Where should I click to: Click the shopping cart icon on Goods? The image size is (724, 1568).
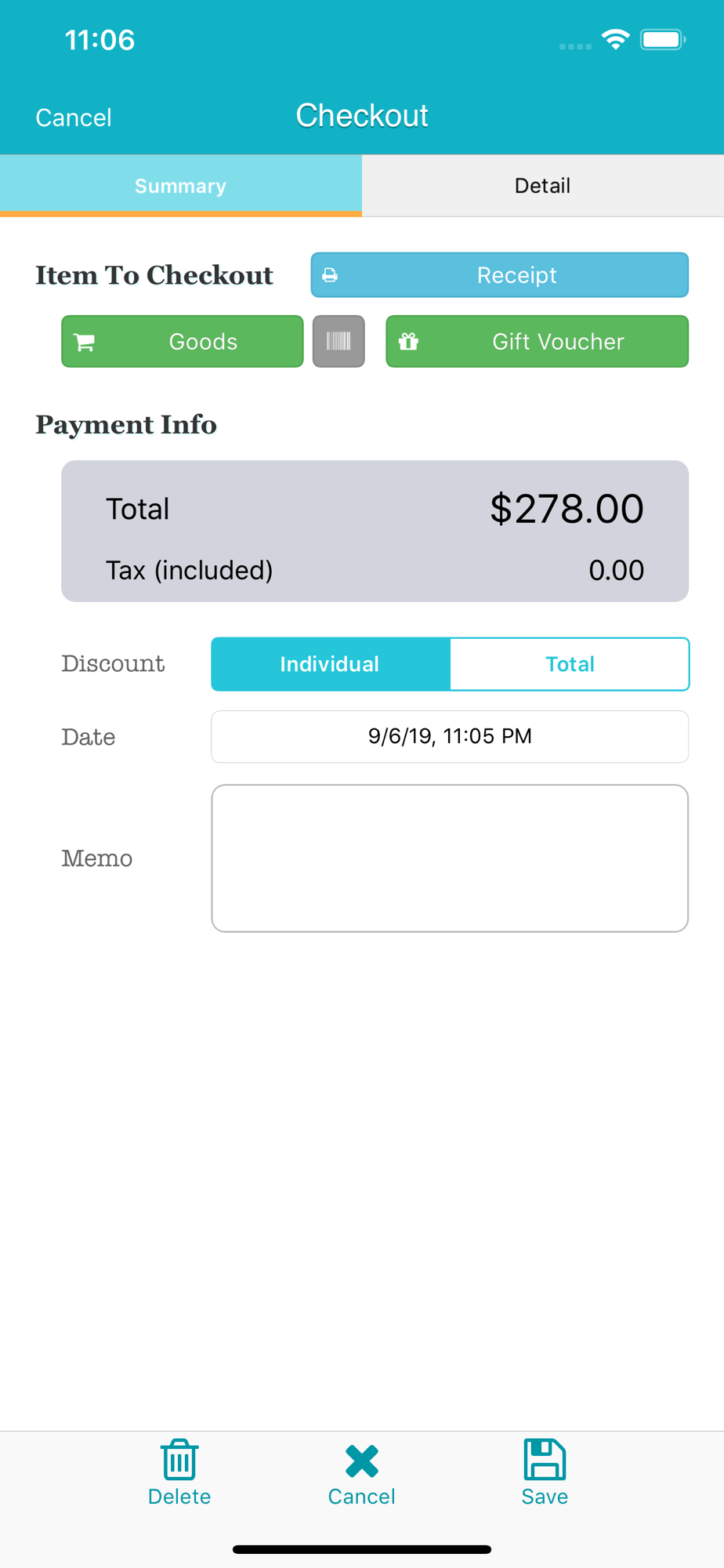(x=85, y=342)
